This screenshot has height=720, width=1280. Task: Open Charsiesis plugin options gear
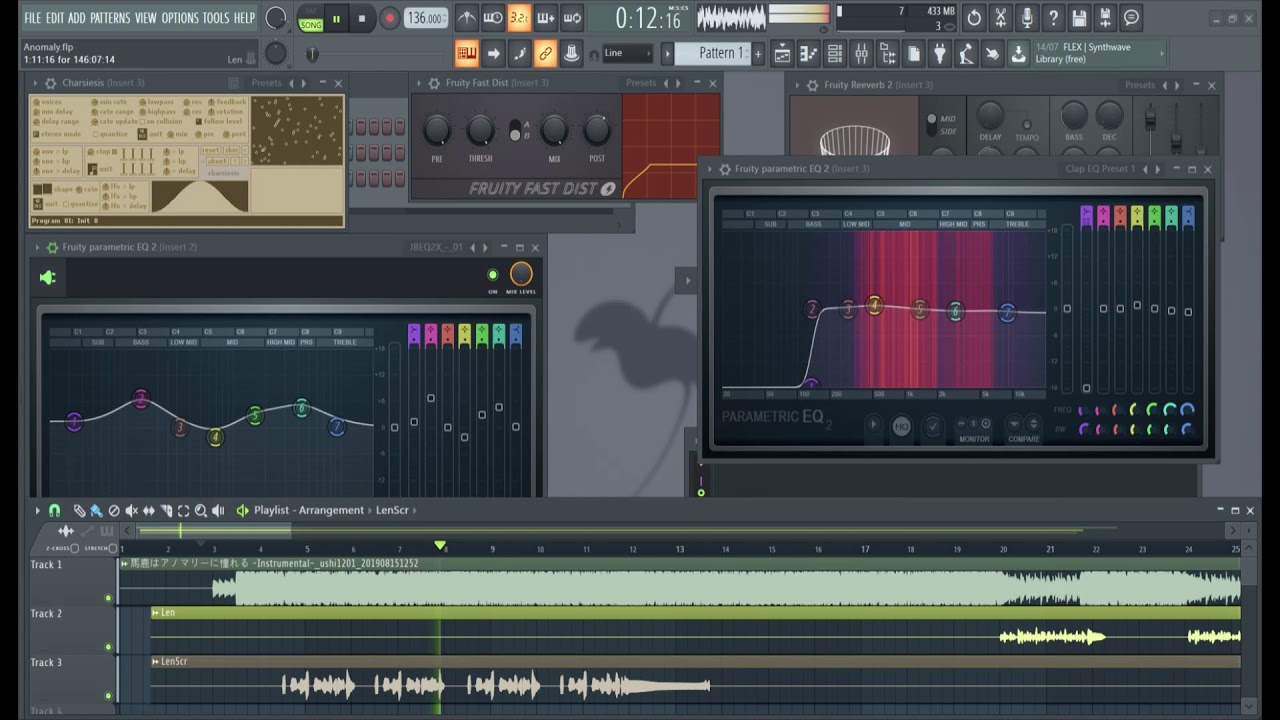50,83
